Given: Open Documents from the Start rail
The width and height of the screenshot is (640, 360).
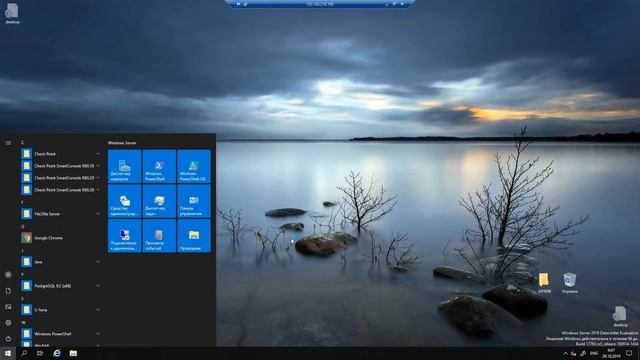Looking at the screenshot, I should tap(8, 291).
